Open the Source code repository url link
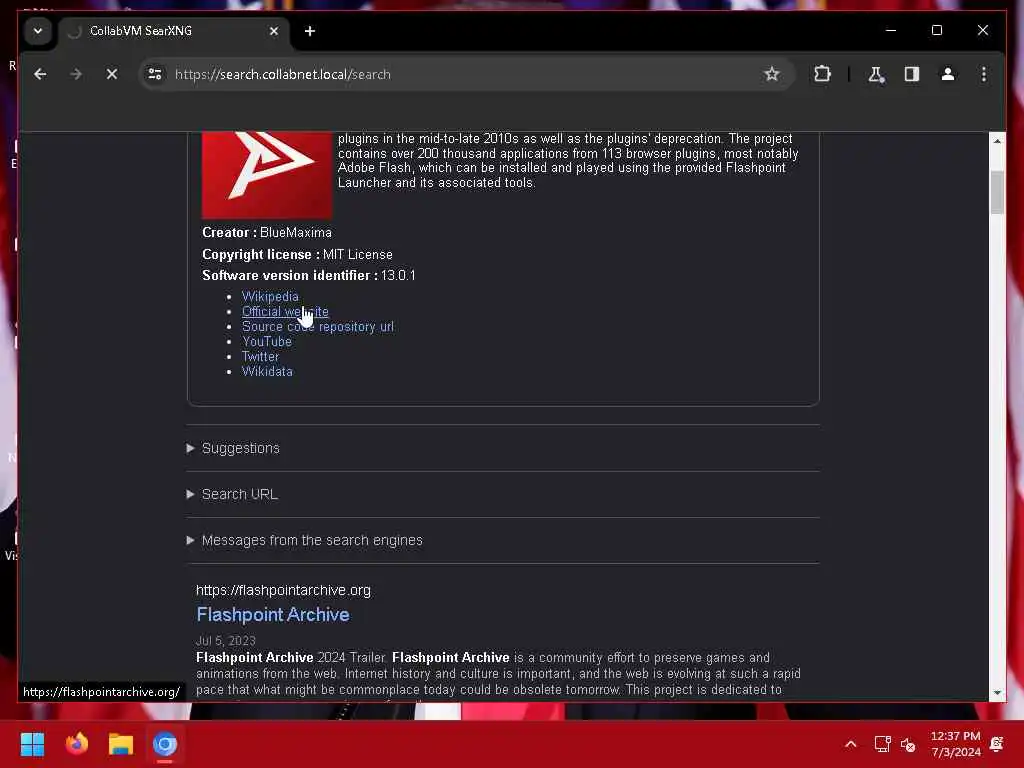Screen dimensions: 1024x768 (x=317, y=327)
